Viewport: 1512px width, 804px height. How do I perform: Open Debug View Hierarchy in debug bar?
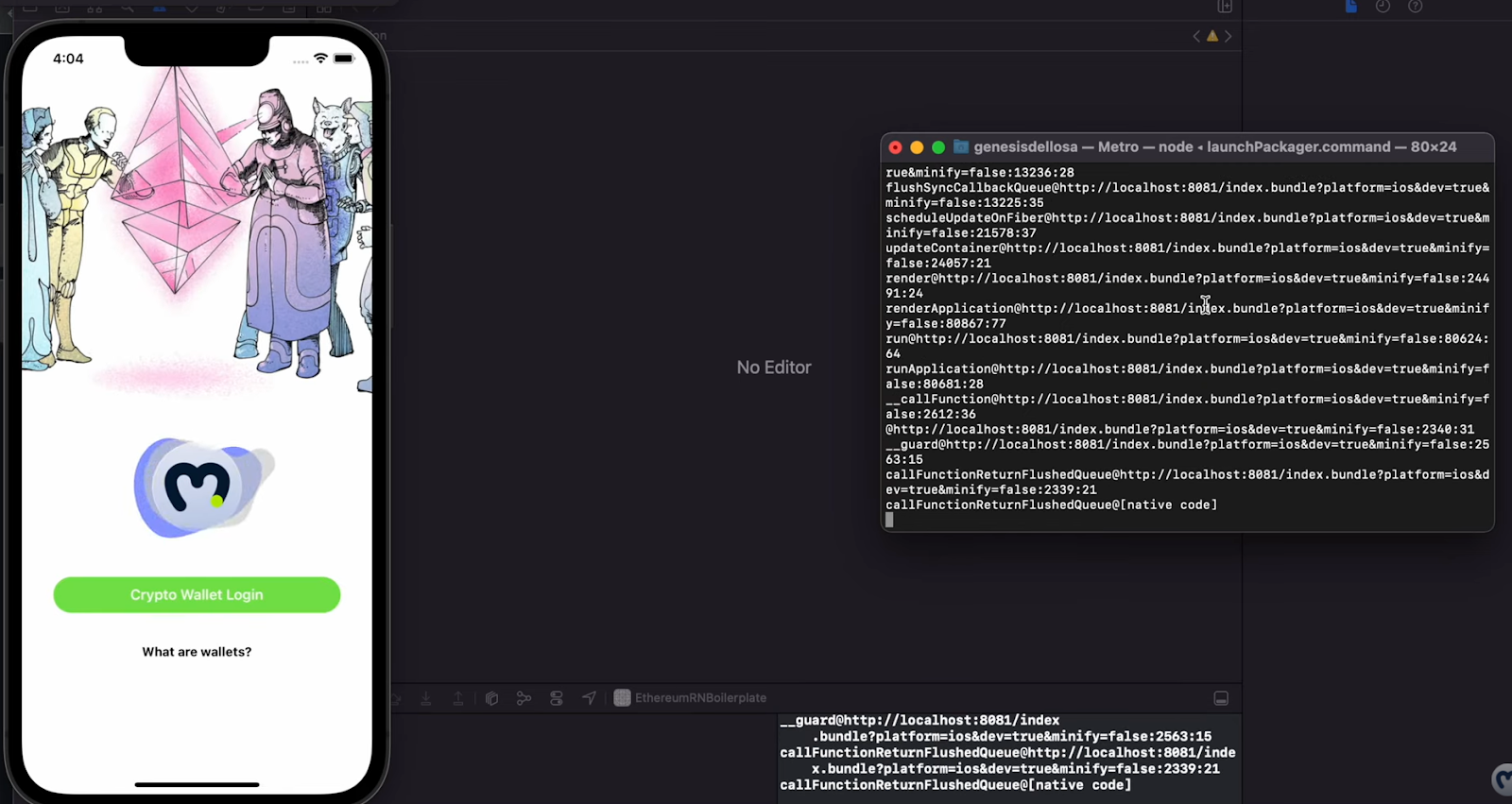491,698
